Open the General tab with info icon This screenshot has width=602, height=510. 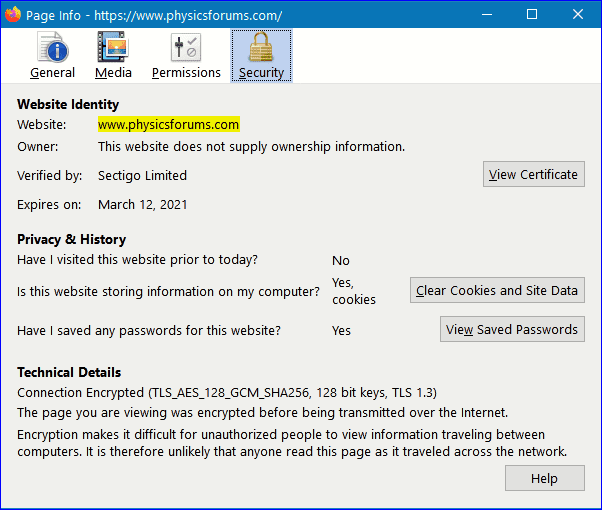[52, 55]
